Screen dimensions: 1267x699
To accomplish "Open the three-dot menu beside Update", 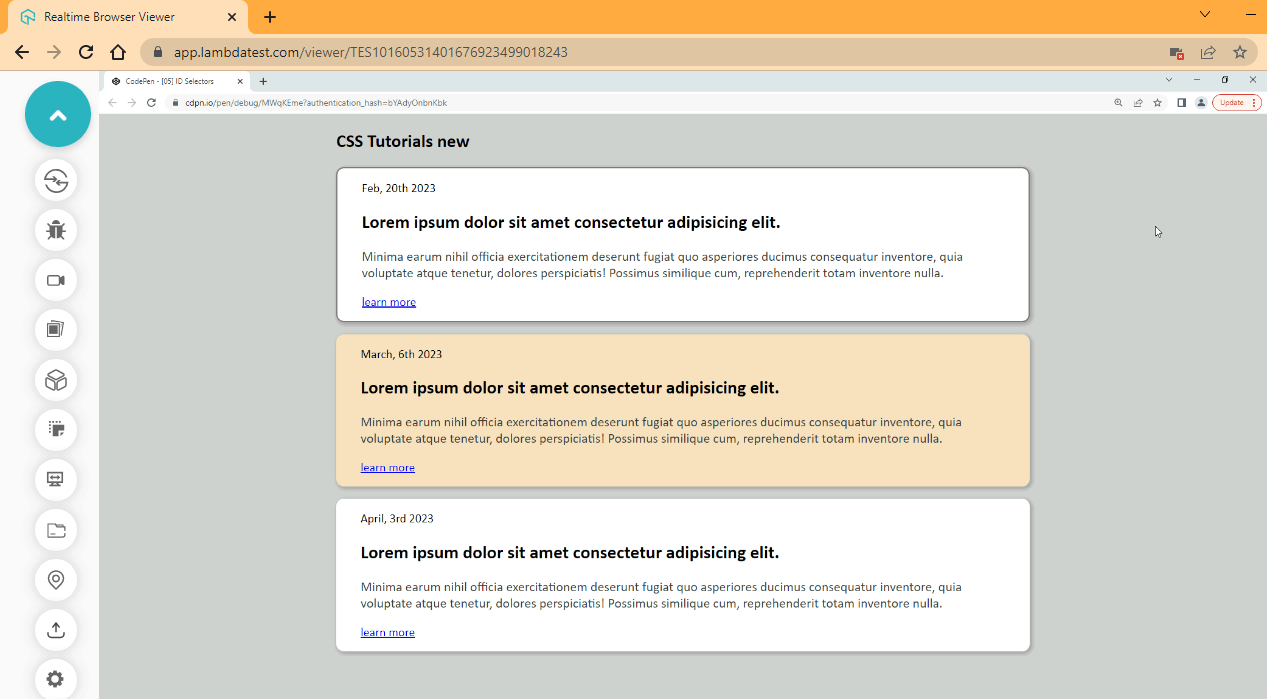I will tap(1254, 102).
